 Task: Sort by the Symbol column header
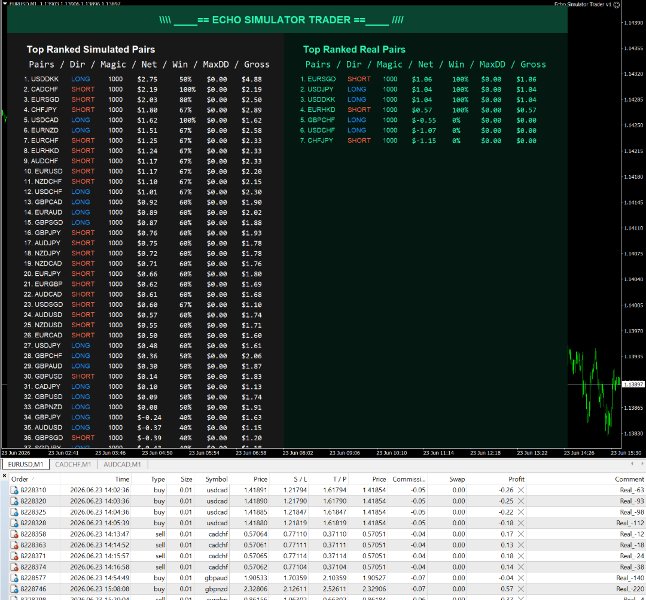[x=216, y=479]
